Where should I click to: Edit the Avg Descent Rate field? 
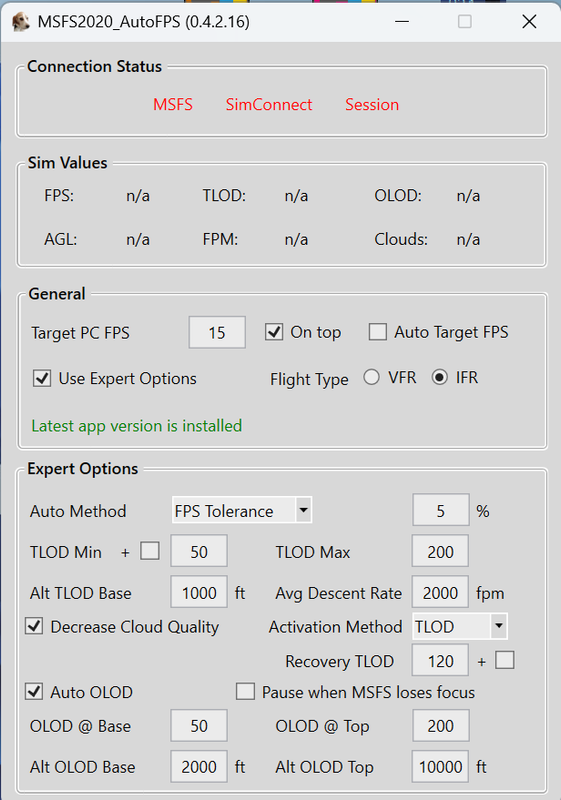(x=440, y=592)
